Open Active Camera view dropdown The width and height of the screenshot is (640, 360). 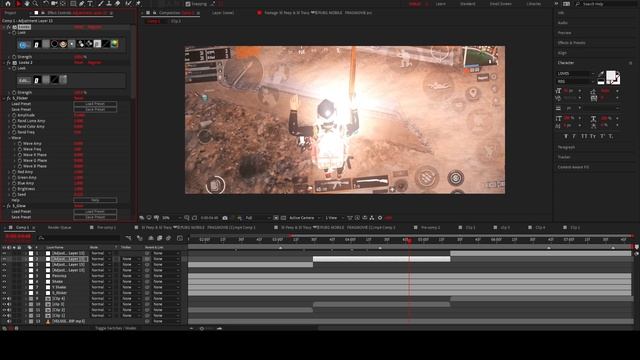(304, 218)
